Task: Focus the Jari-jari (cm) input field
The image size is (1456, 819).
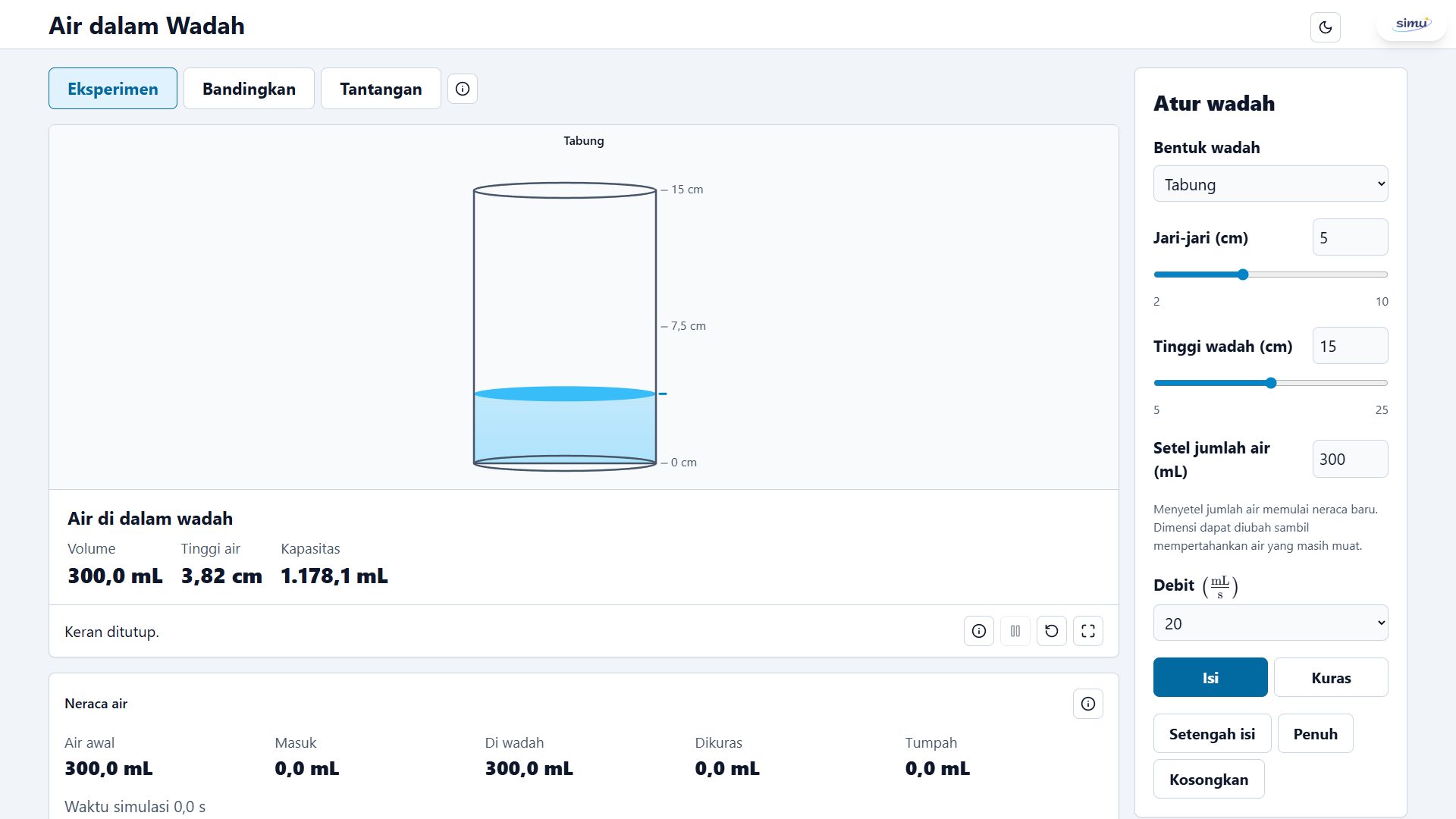Action: (1350, 237)
